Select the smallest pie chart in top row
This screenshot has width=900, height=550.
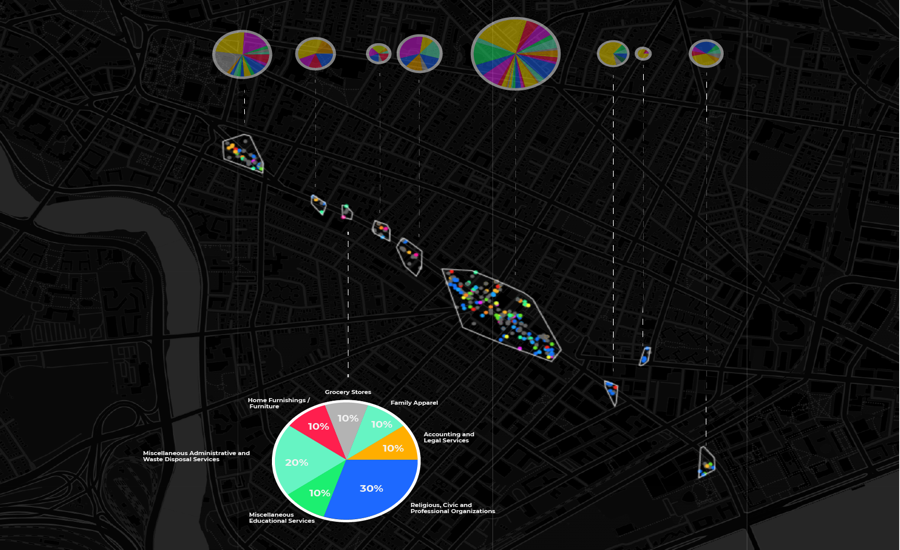pos(643,53)
